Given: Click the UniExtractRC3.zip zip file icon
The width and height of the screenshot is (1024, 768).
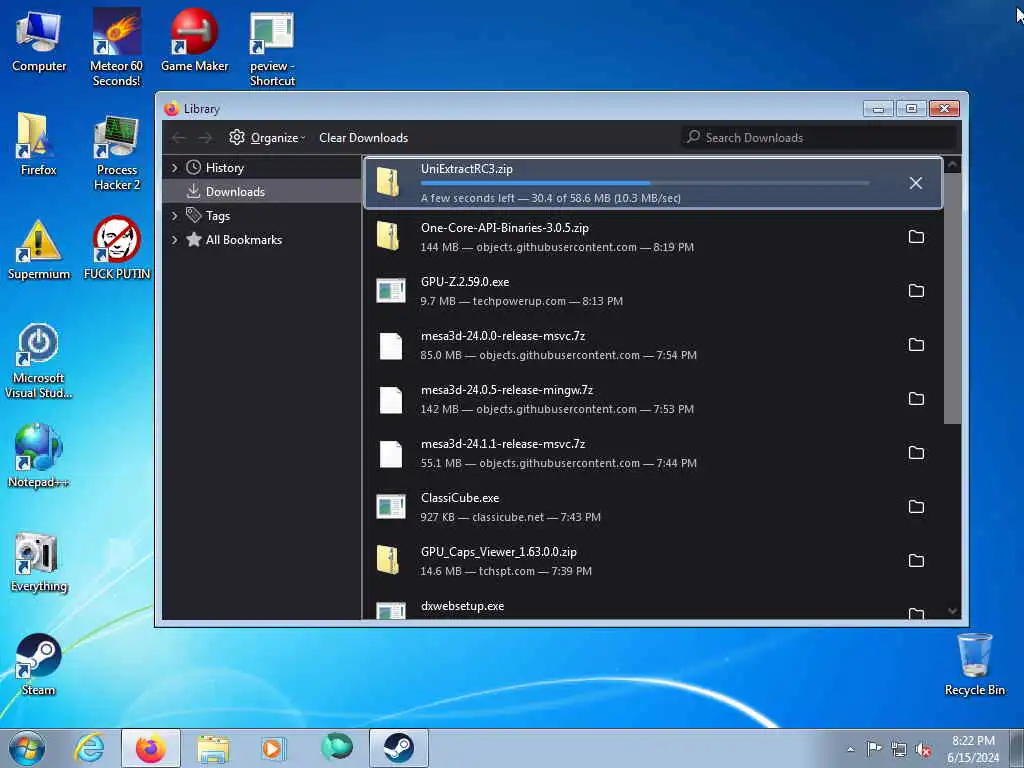Looking at the screenshot, I should (389, 183).
